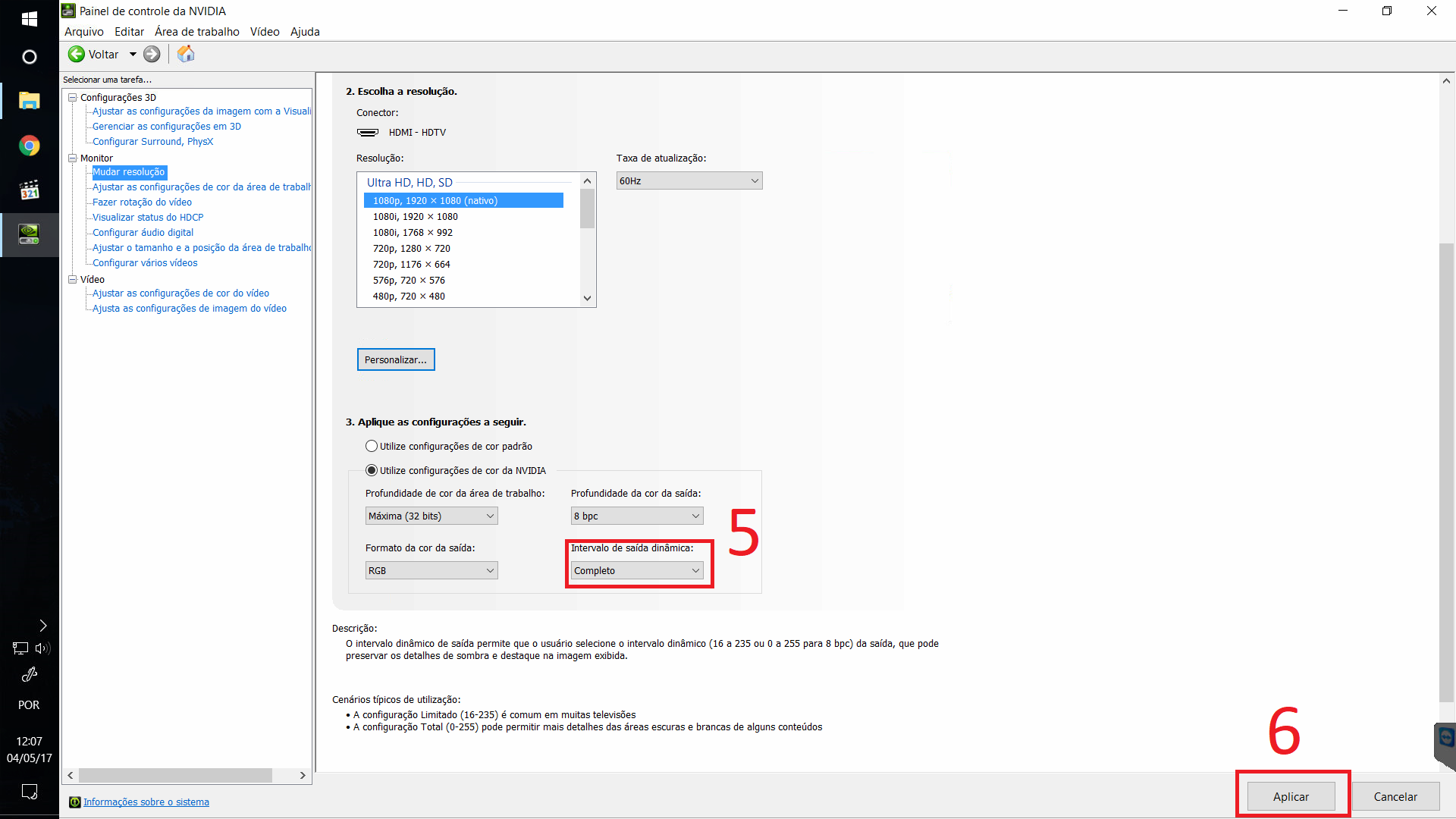Click the Personalizar... button
Screen dimensions: 1456x819
[396, 359]
